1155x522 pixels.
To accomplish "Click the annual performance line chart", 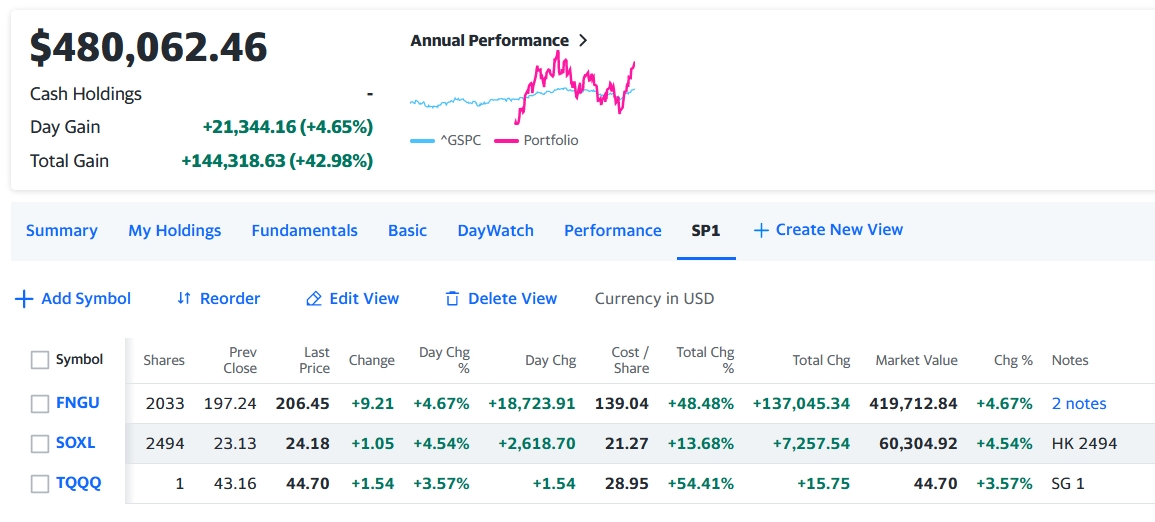I will pyautogui.click(x=523, y=90).
